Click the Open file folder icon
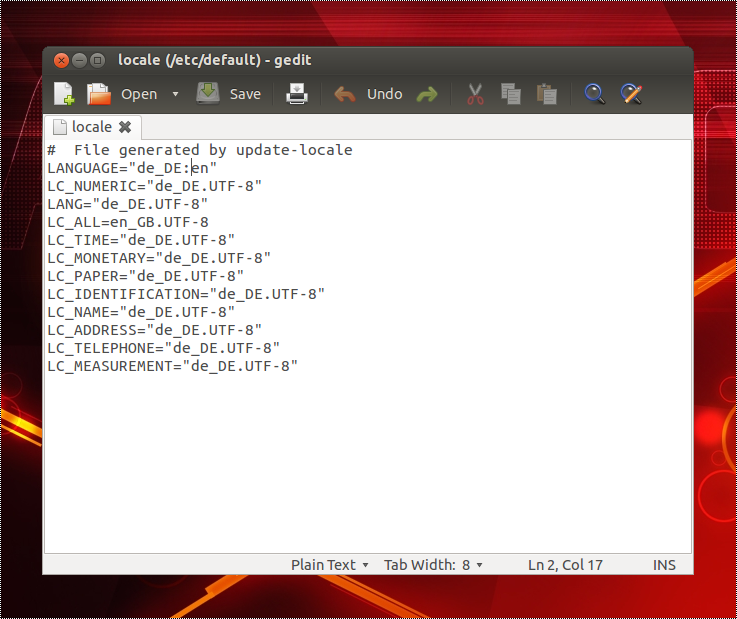The image size is (737, 619). coord(99,94)
